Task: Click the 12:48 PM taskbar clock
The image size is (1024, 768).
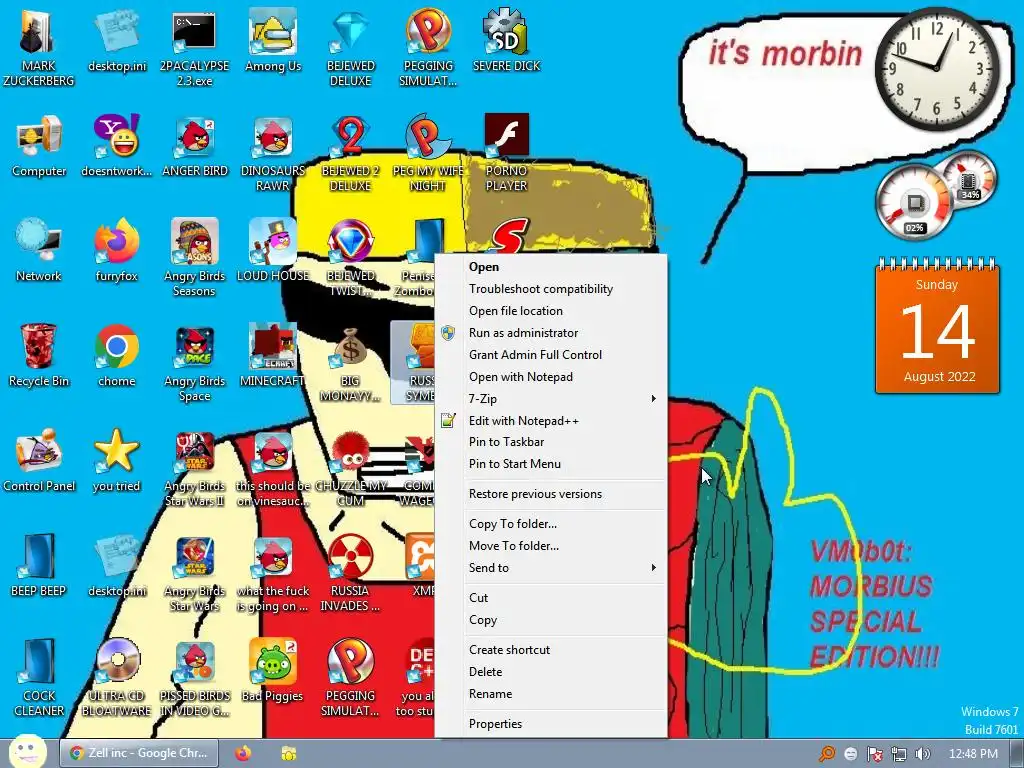Action: pyautogui.click(x=973, y=754)
